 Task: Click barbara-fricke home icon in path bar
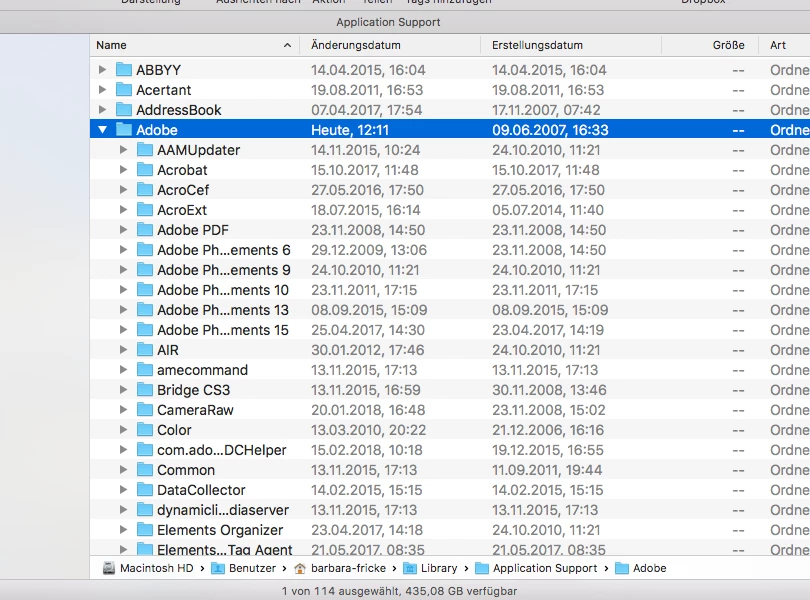click(x=300, y=568)
